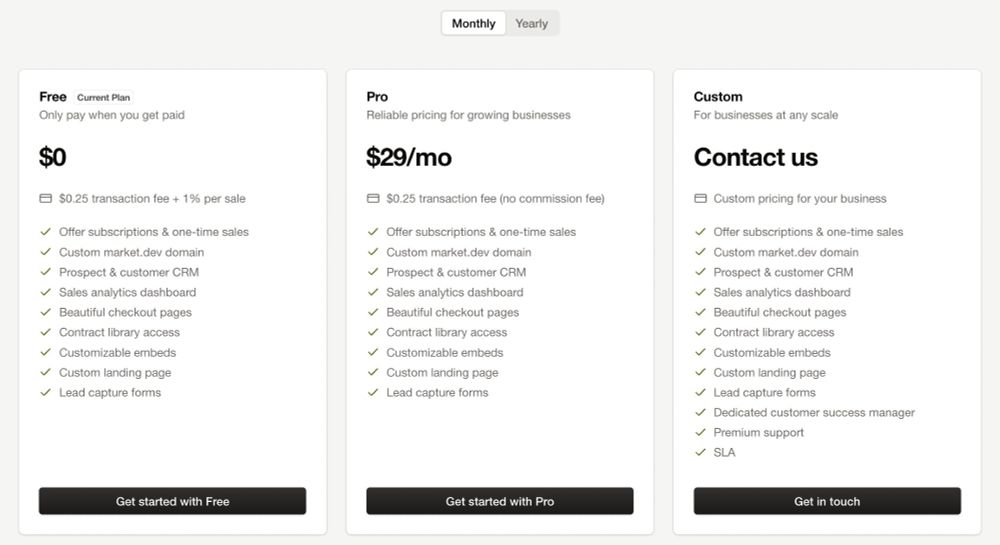Click the Free plan Contract library access checkmark
Screen dimensions: 1000x545
(x=45, y=332)
